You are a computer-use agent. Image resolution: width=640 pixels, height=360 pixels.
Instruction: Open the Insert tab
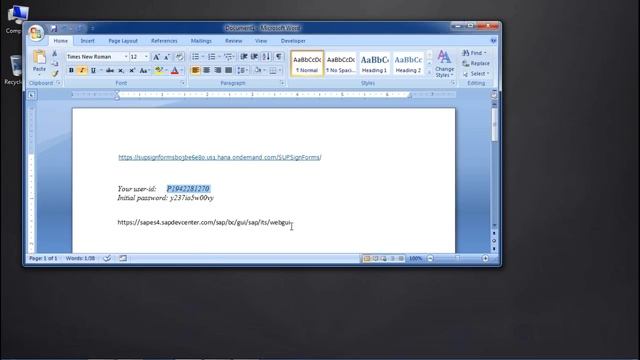[x=87, y=41]
